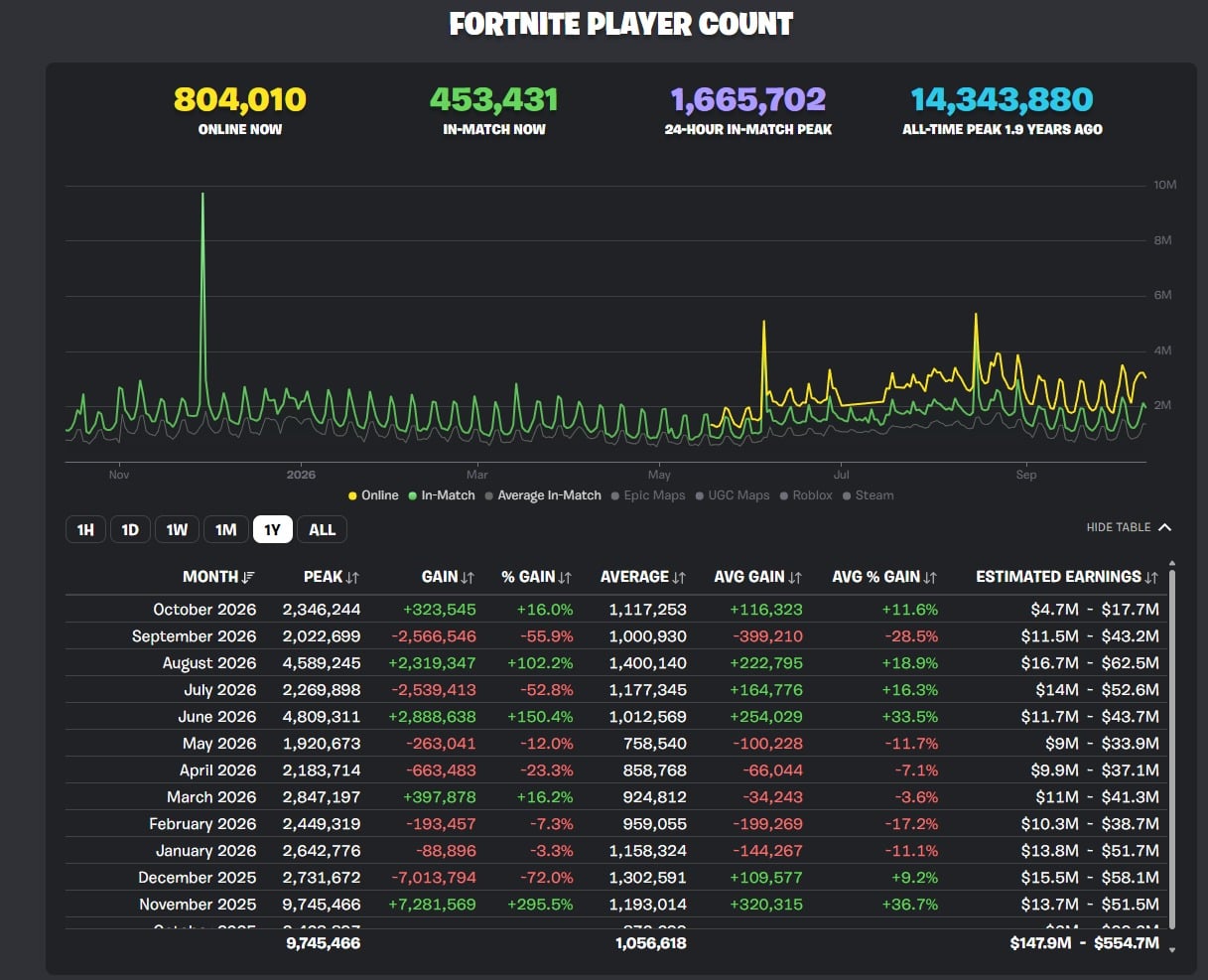The height and width of the screenshot is (980, 1208).
Task: Enable the Steam comparison series
Action: [868, 495]
